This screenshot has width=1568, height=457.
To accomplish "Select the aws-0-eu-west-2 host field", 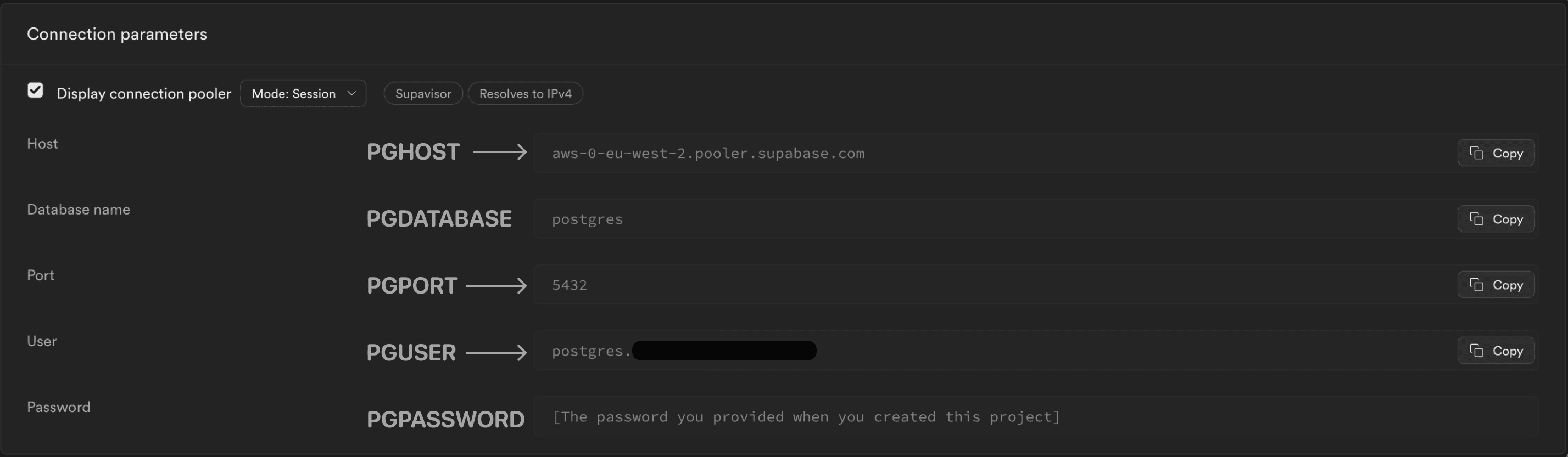I will (x=852, y=153).
